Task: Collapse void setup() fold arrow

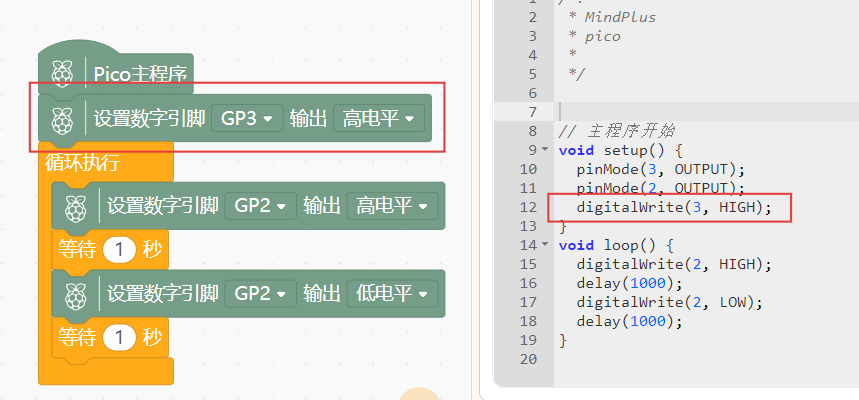Action: tap(545, 150)
